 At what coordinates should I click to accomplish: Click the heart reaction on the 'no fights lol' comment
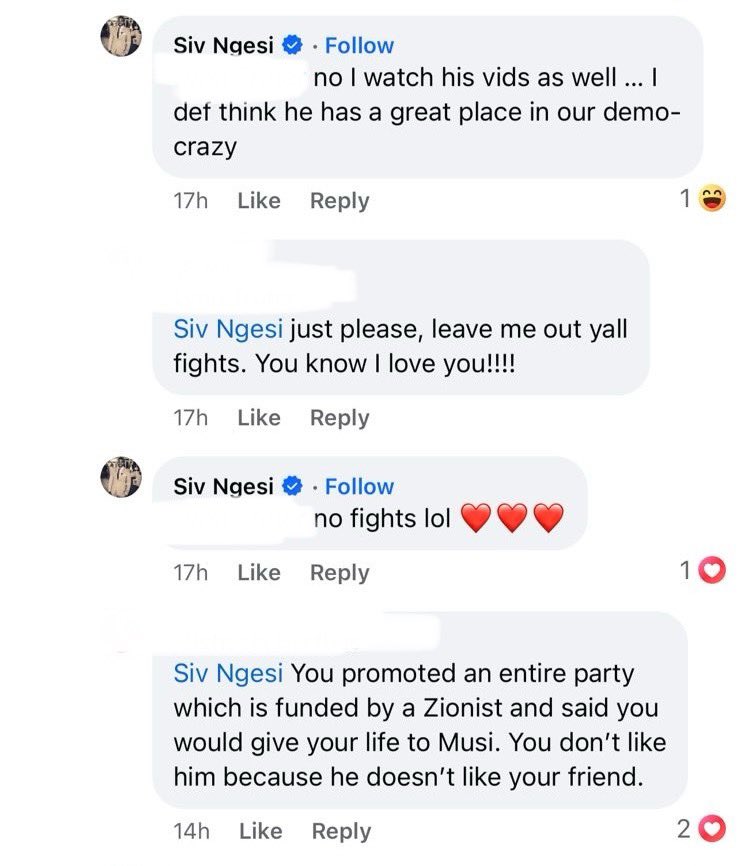[713, 572]
